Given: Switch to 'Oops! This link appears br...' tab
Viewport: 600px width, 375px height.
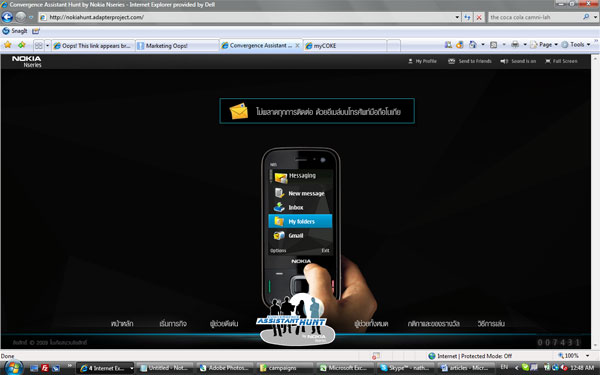Looking at the screenshot, I should pyautogui.click(x=93, y=46).
